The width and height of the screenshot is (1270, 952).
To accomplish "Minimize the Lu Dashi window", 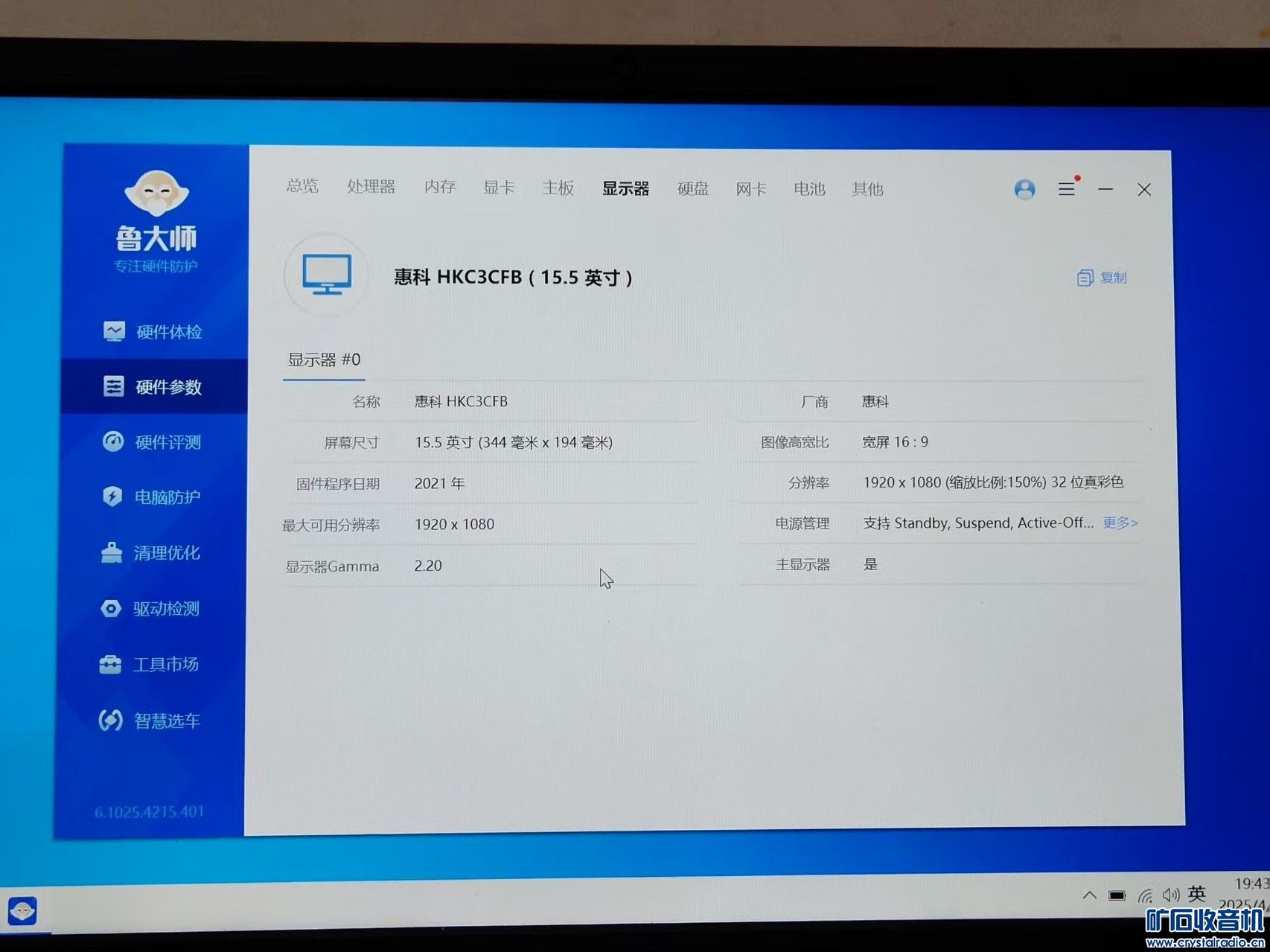I will pos(1105,189).
